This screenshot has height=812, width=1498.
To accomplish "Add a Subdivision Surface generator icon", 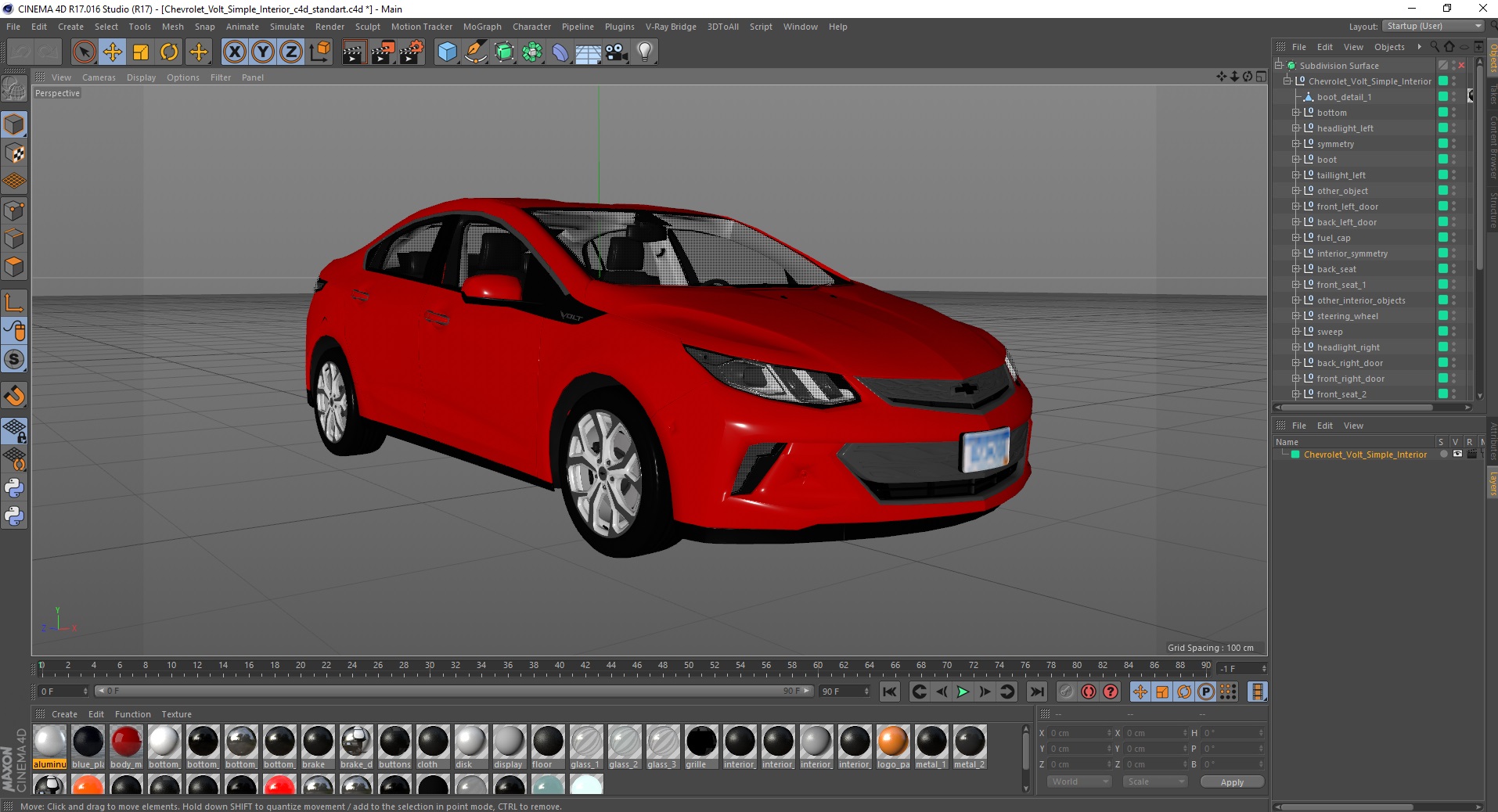I will click(x=504, y=52).
